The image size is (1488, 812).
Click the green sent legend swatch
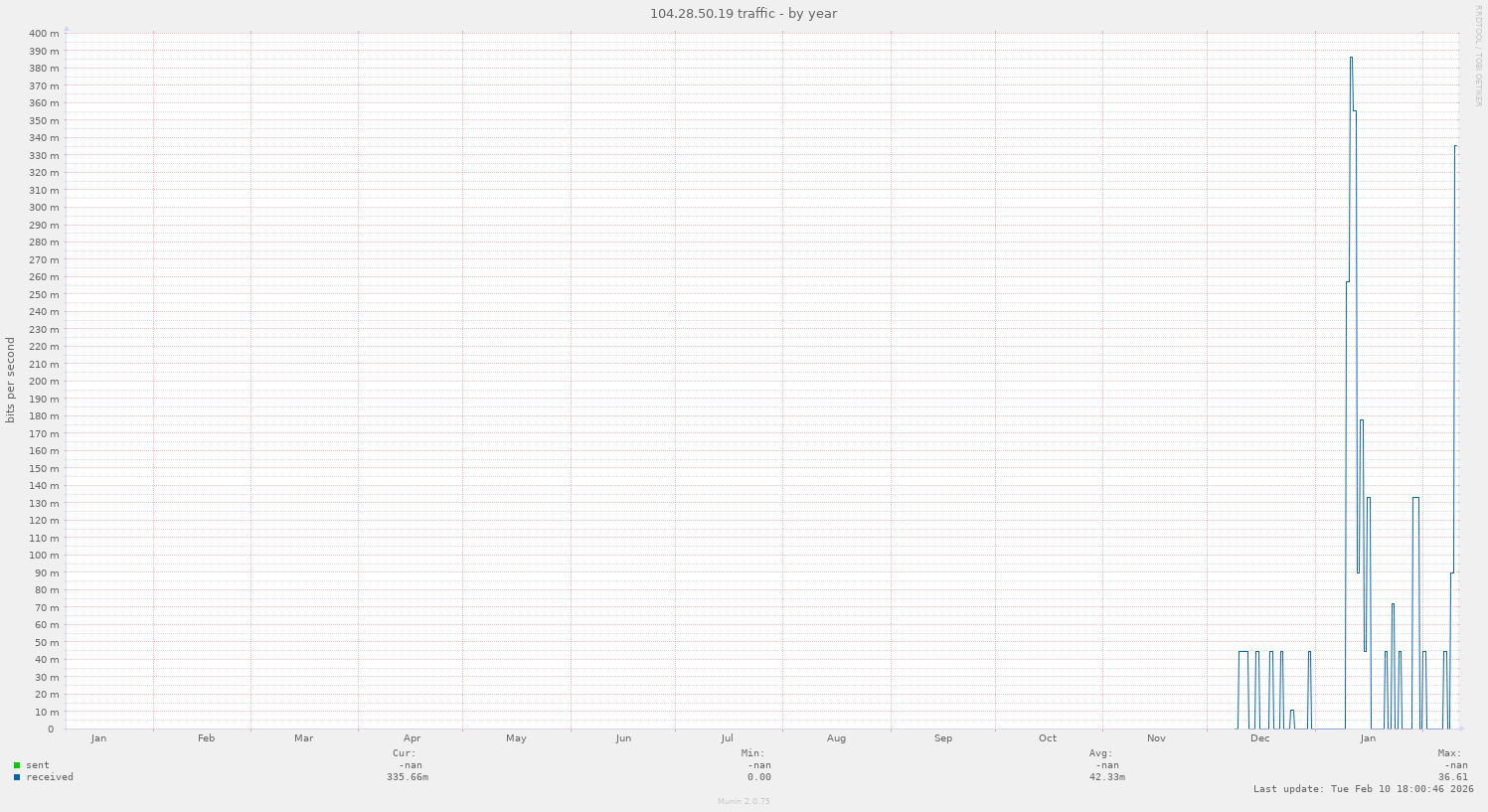pyautogui.click(x=17, y=765)
